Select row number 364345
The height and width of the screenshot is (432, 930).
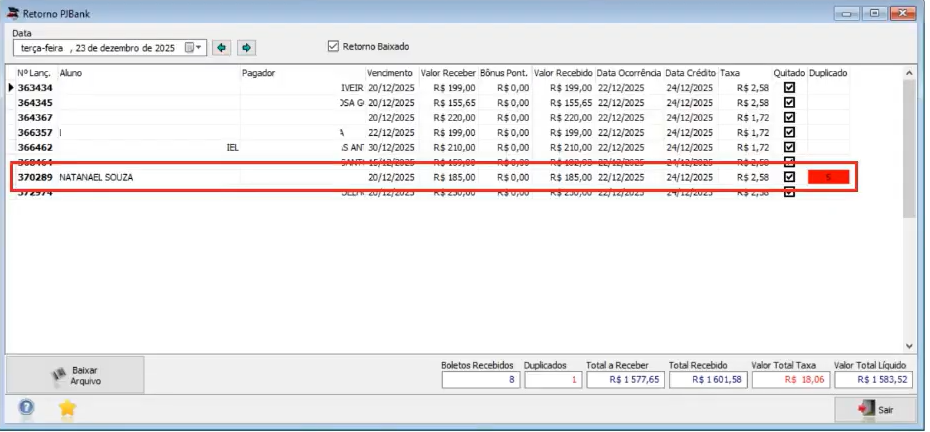pos(35,103)
